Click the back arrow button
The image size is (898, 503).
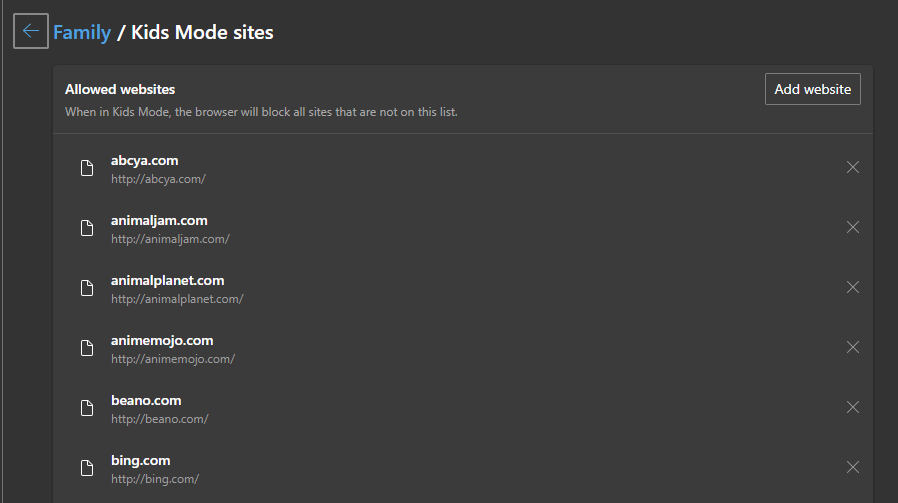coord(31,31)
